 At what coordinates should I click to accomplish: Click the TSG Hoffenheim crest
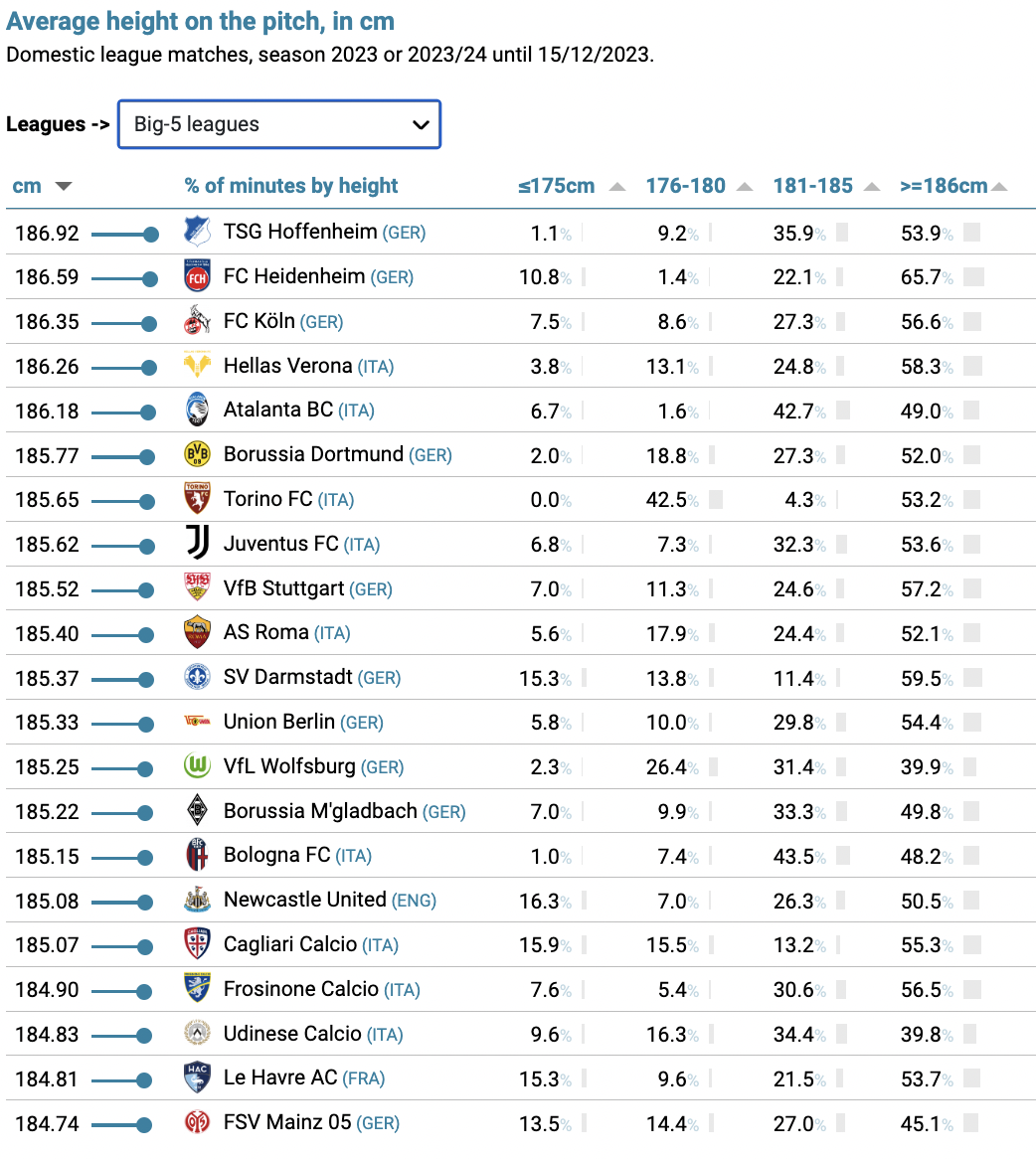[x=197, y=232]
